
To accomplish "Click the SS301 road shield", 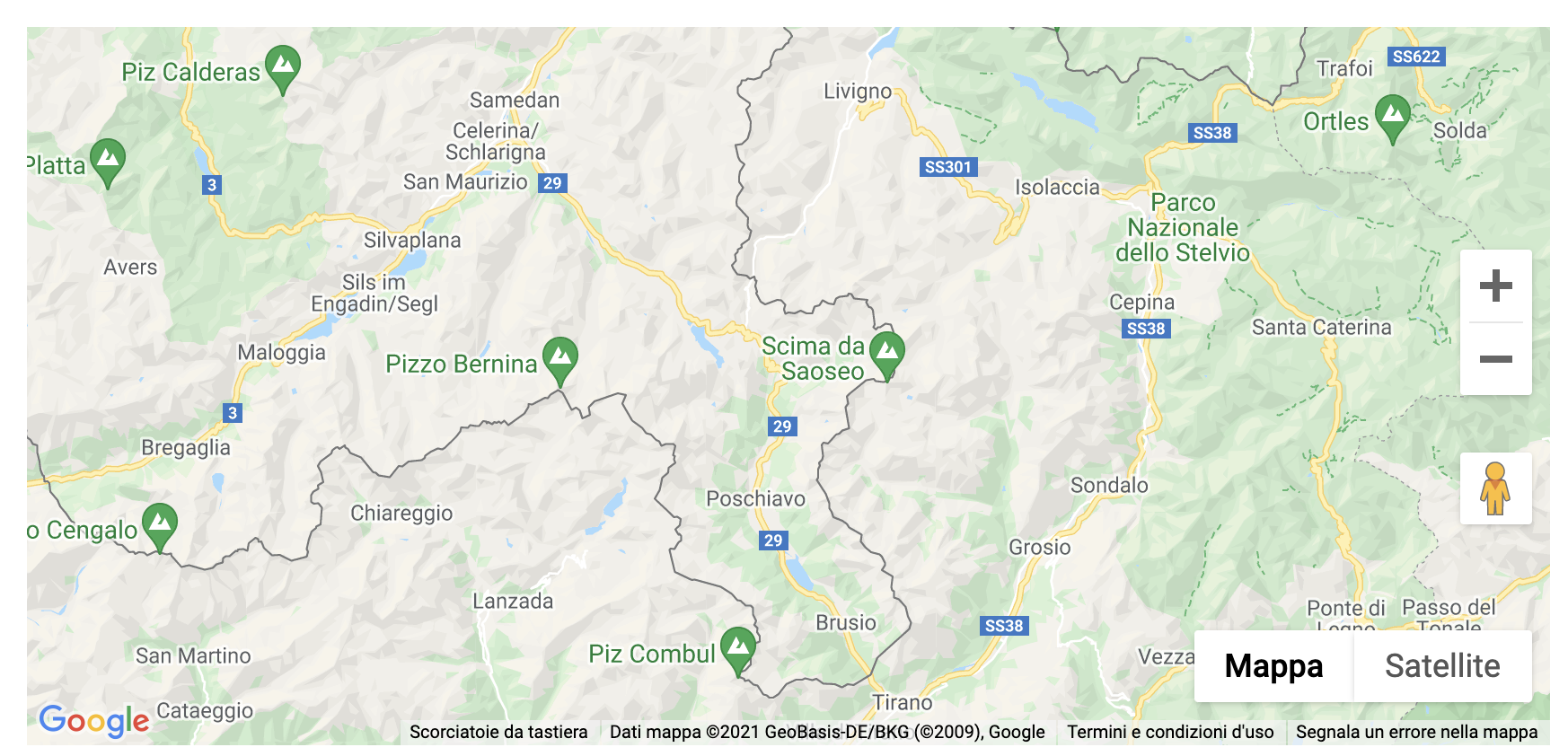I will pyautogui.click(x=948, y=167).
